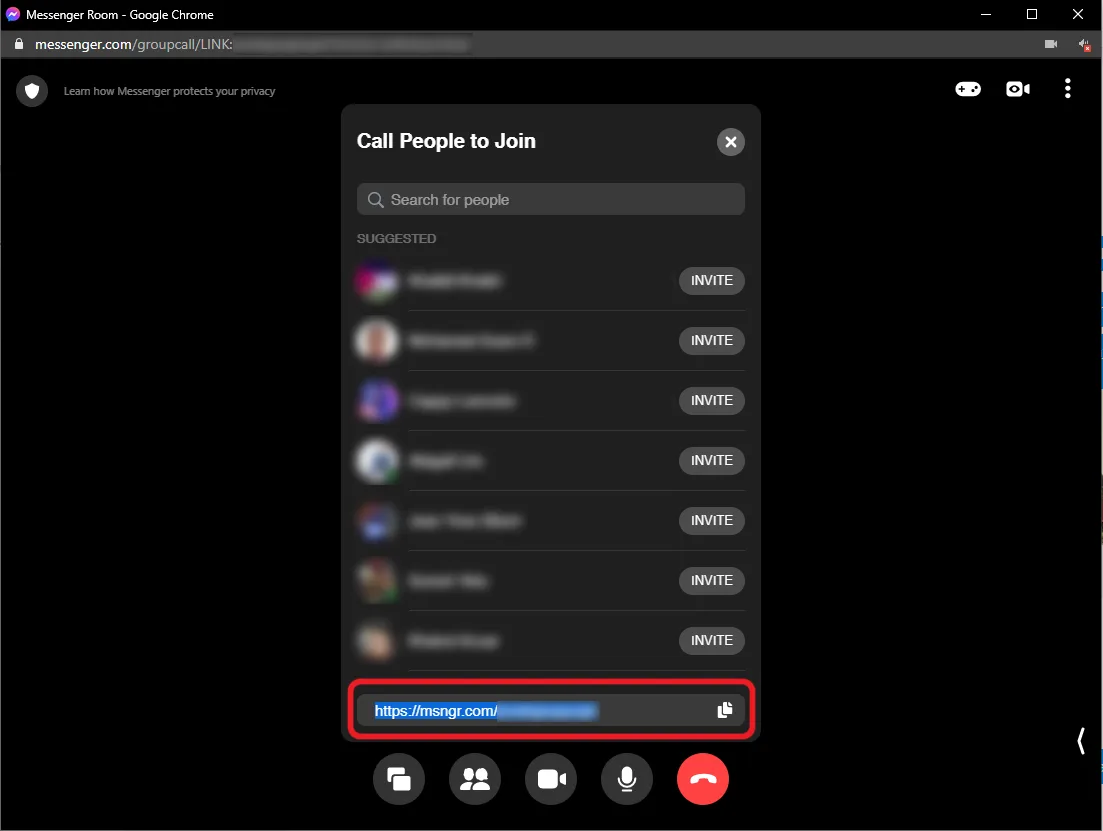This screenshot has height=831, width=1103.
Task: Invite the second suggested contact
Action: tap(711, 341)
